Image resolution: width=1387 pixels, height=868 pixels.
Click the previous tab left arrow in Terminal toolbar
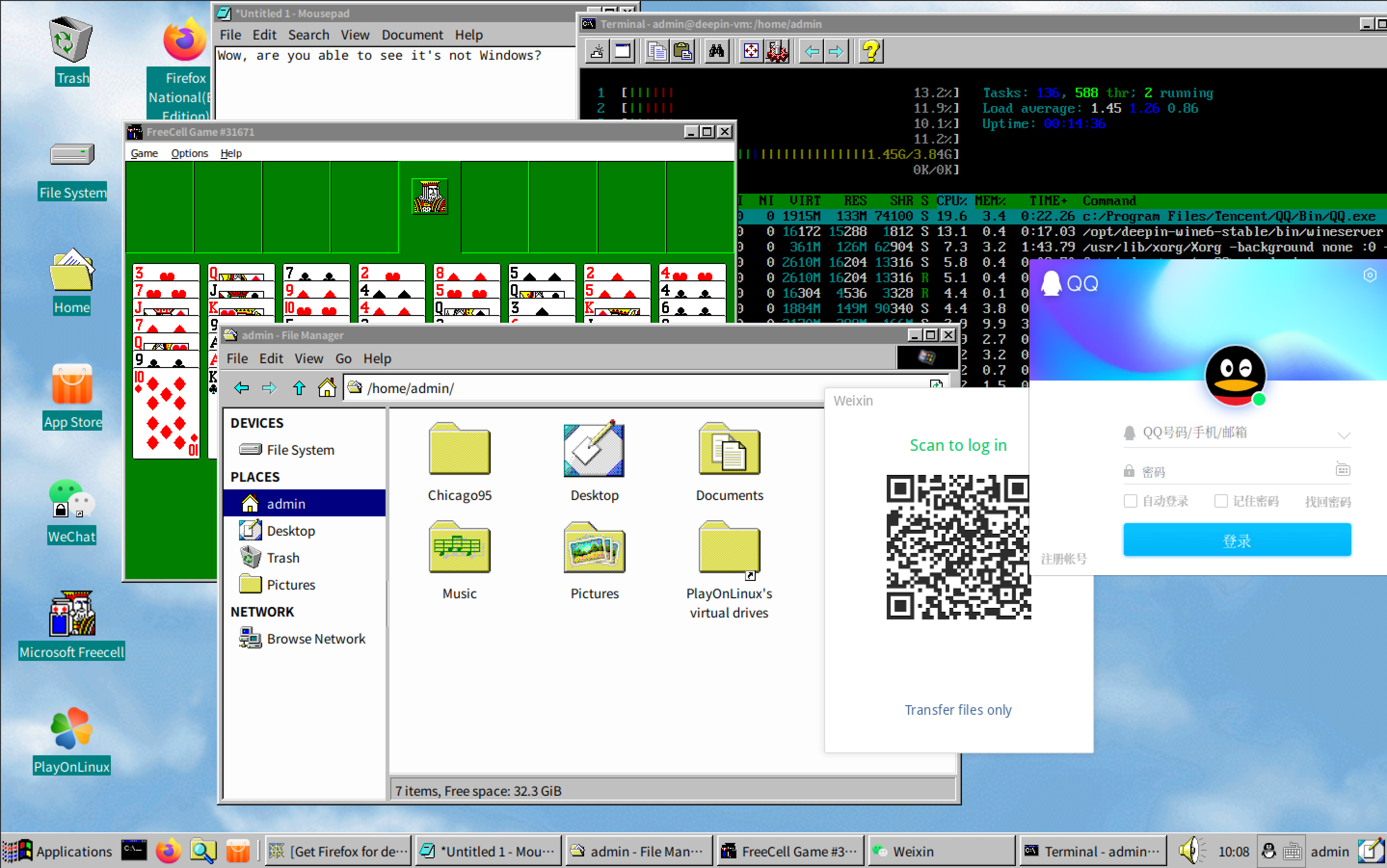coord(812,52)
